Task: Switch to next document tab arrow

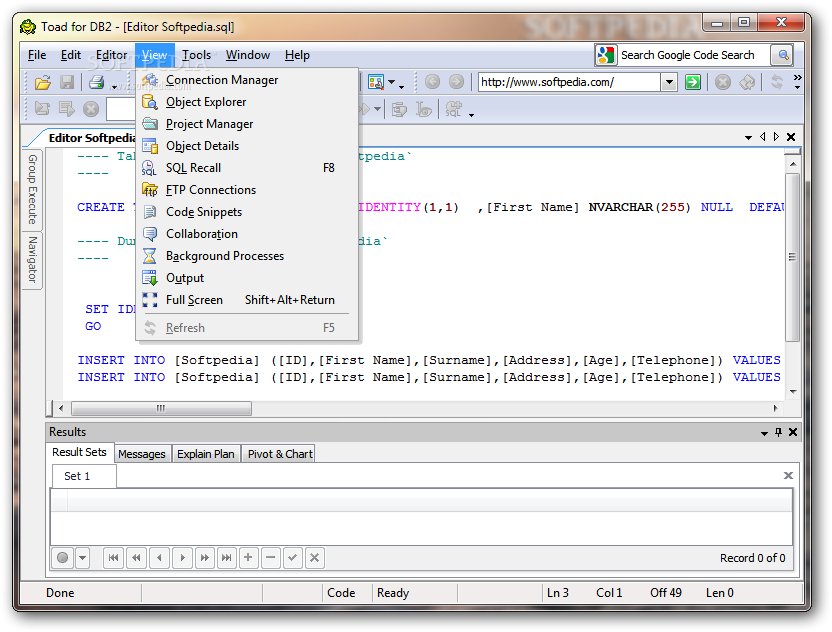Action: [x=776, y=137]
